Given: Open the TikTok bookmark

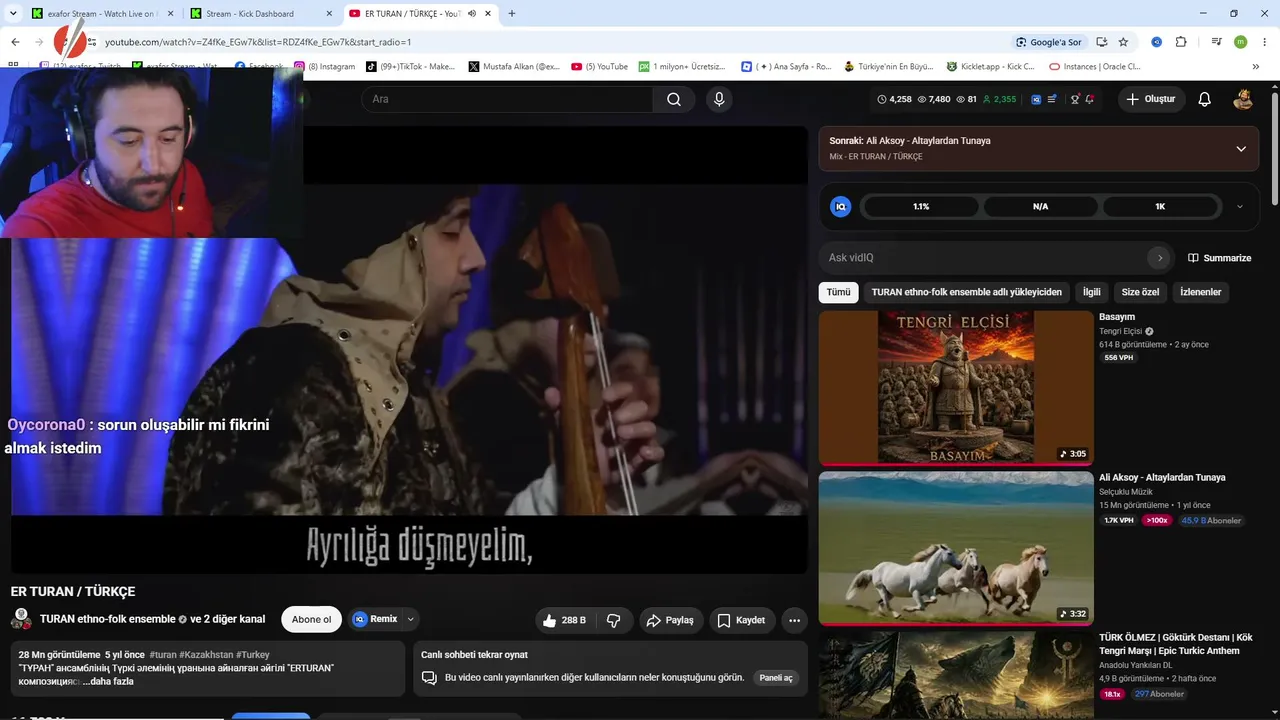Looking at the screenshot, I should click(410, 67).
